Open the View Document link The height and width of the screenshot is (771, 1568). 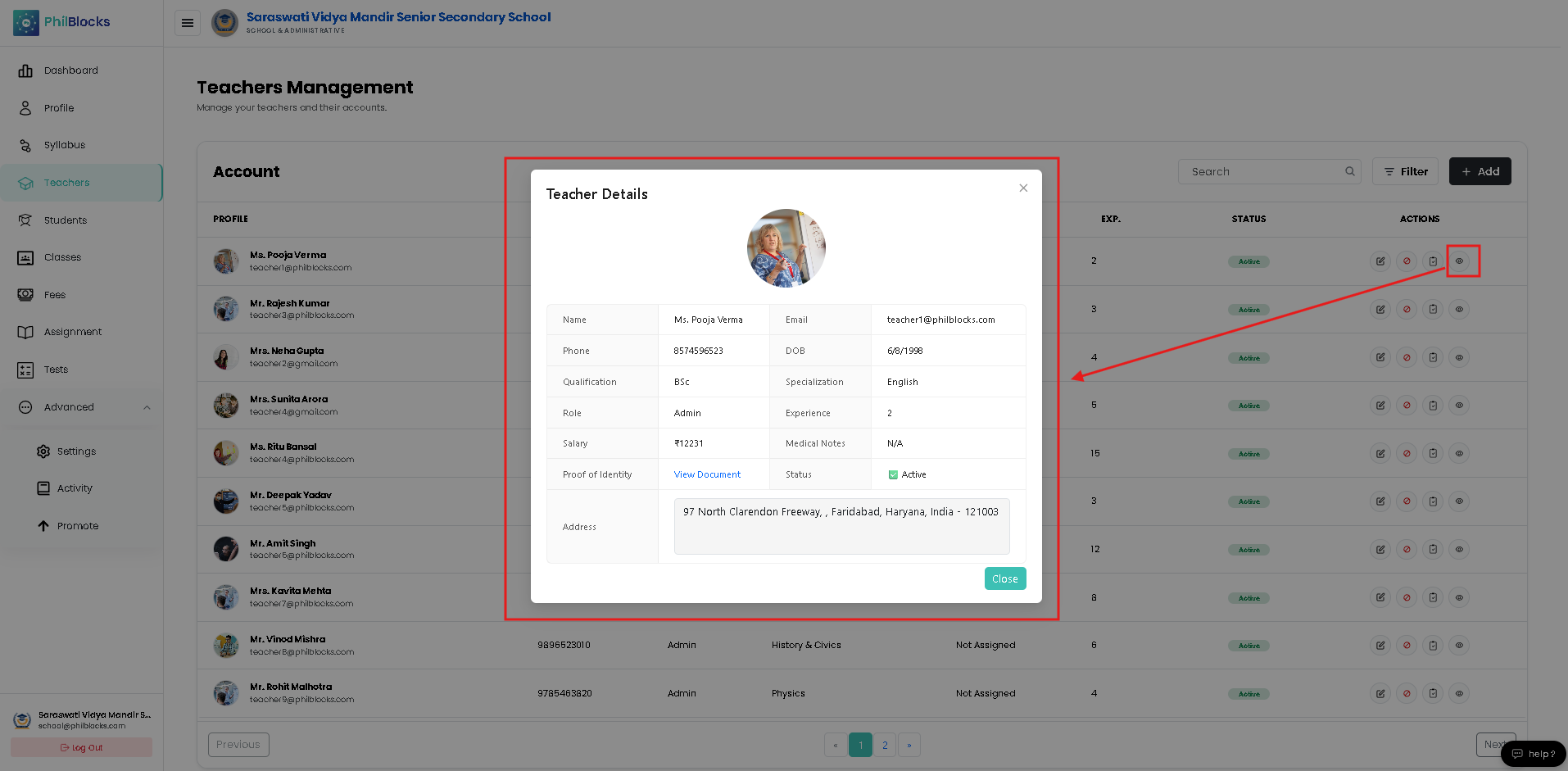coord(707,474)
